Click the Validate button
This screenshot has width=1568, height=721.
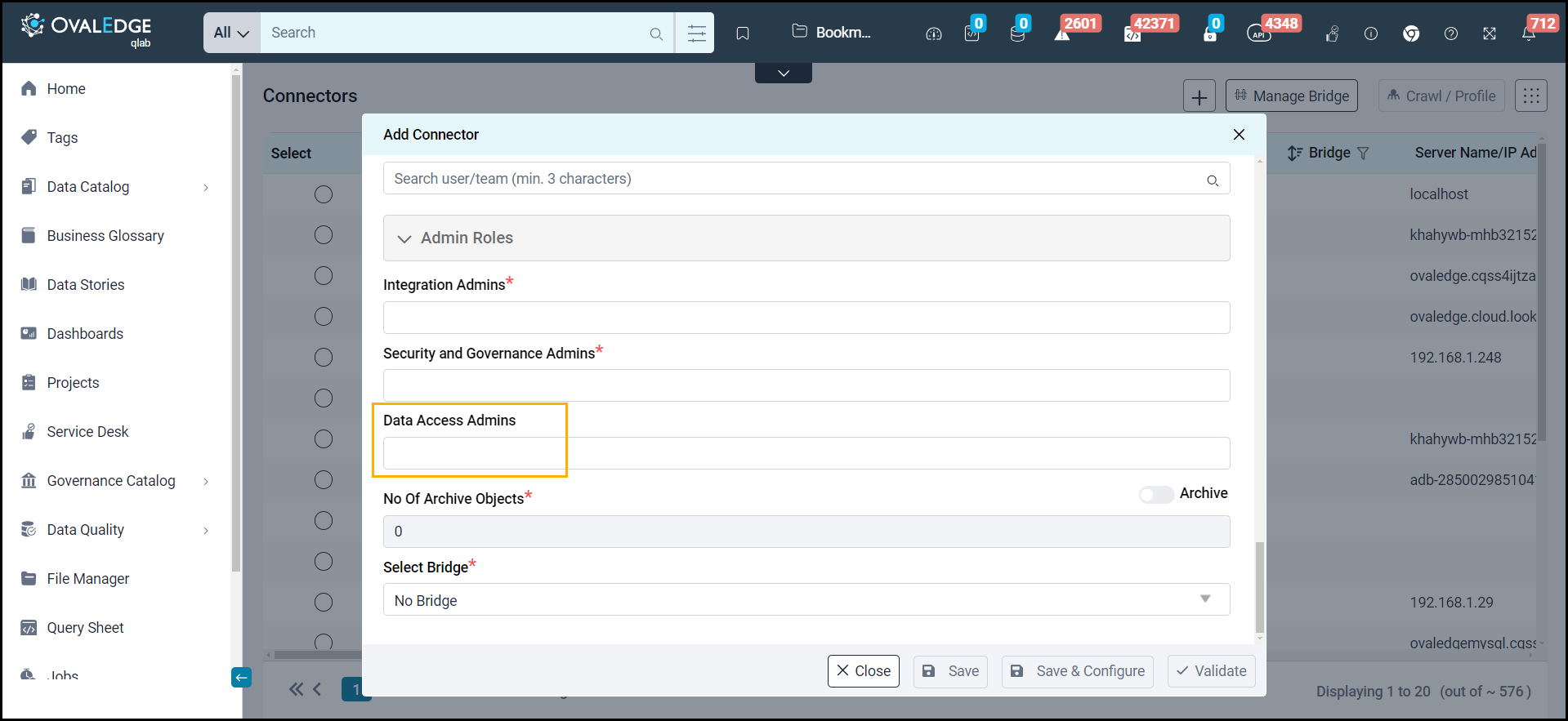click(x=1211, y=671)
